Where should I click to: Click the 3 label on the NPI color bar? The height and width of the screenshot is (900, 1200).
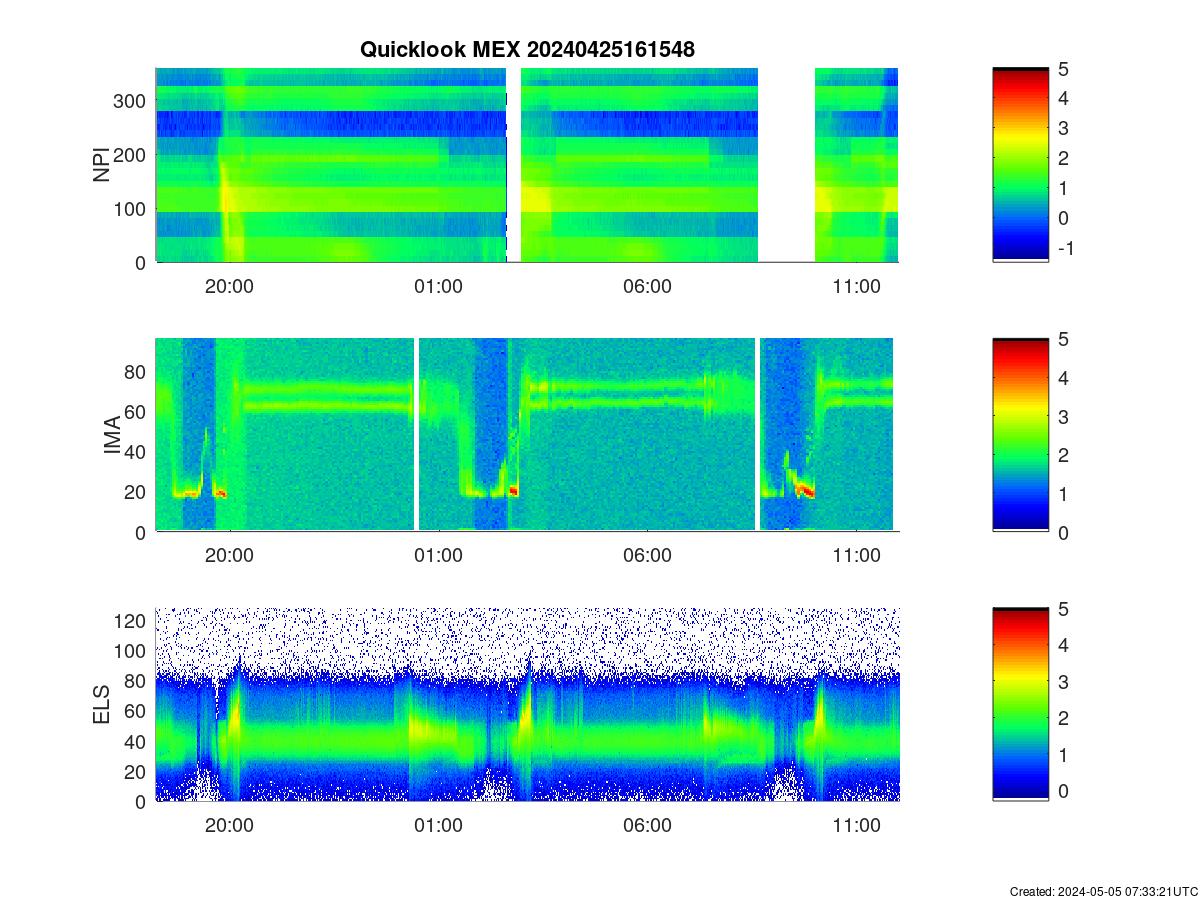(1061, 128)
